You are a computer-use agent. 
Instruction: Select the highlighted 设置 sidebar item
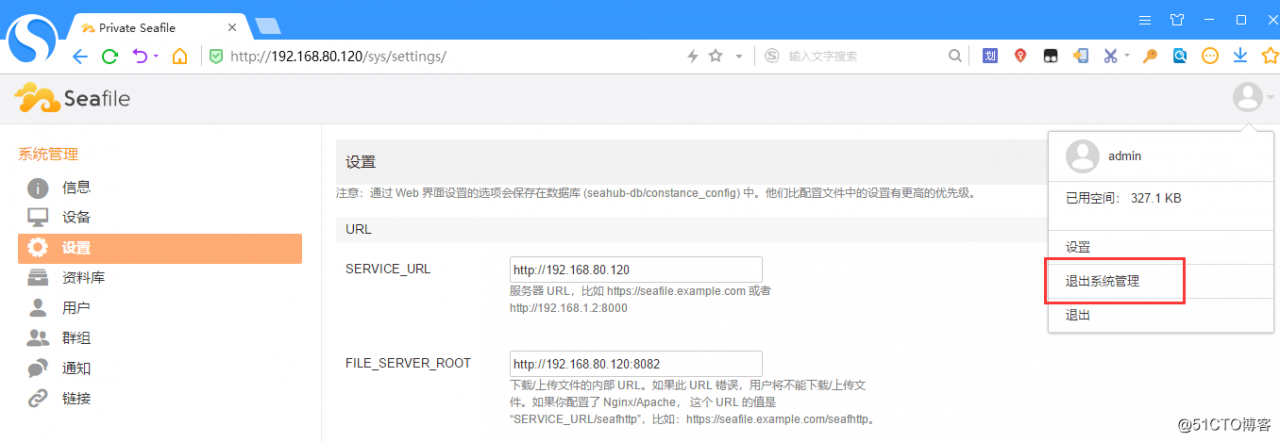160,248
